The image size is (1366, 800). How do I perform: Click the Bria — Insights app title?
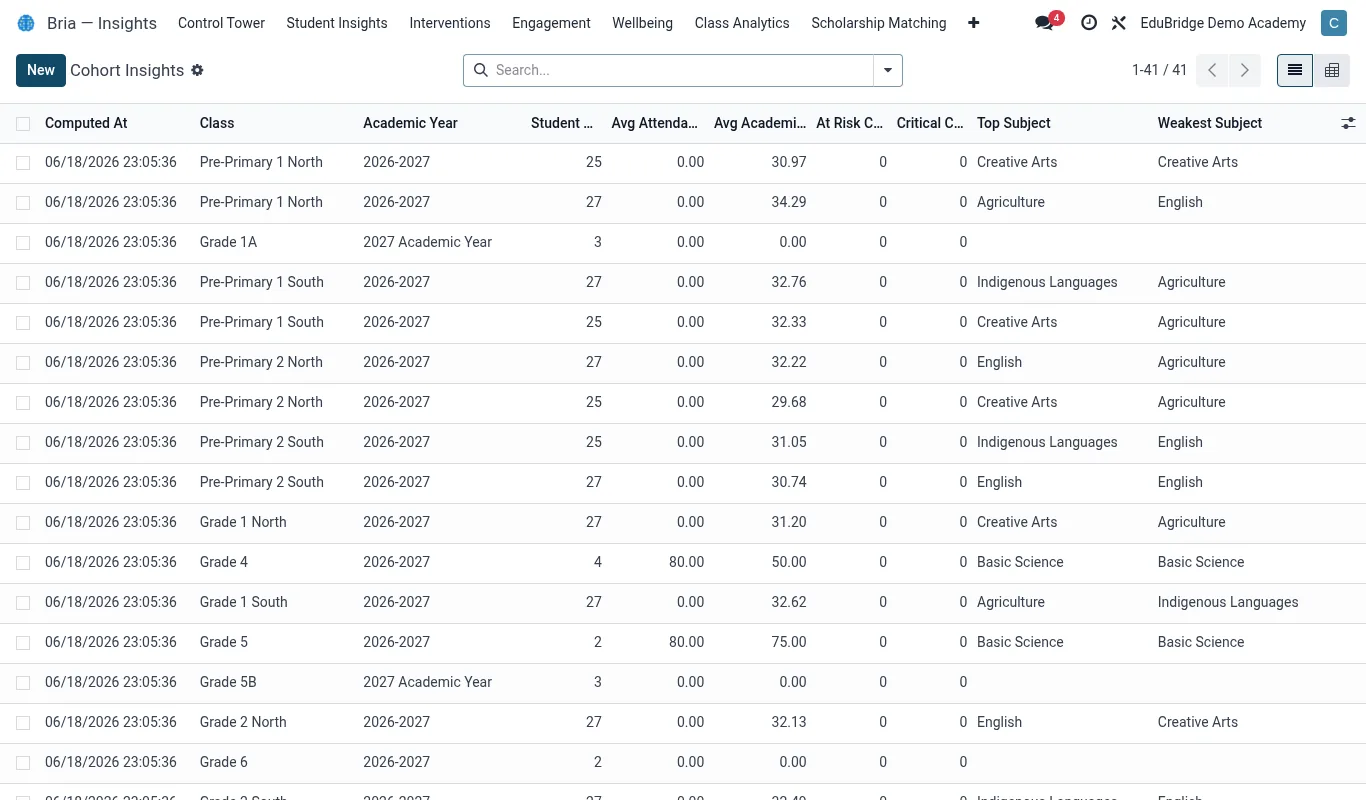[102, 23]
